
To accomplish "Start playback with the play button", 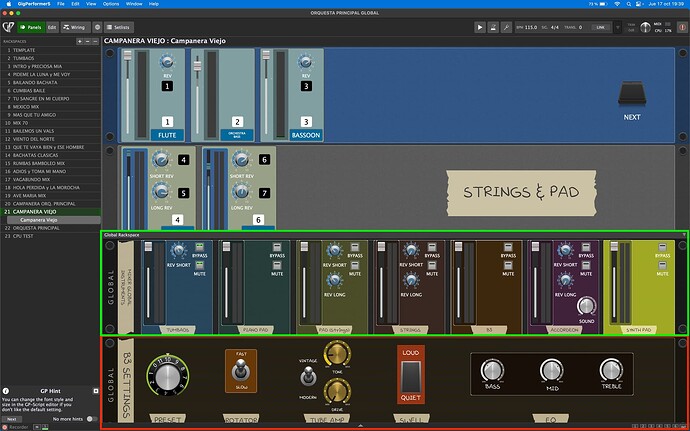I will point(480,27).
